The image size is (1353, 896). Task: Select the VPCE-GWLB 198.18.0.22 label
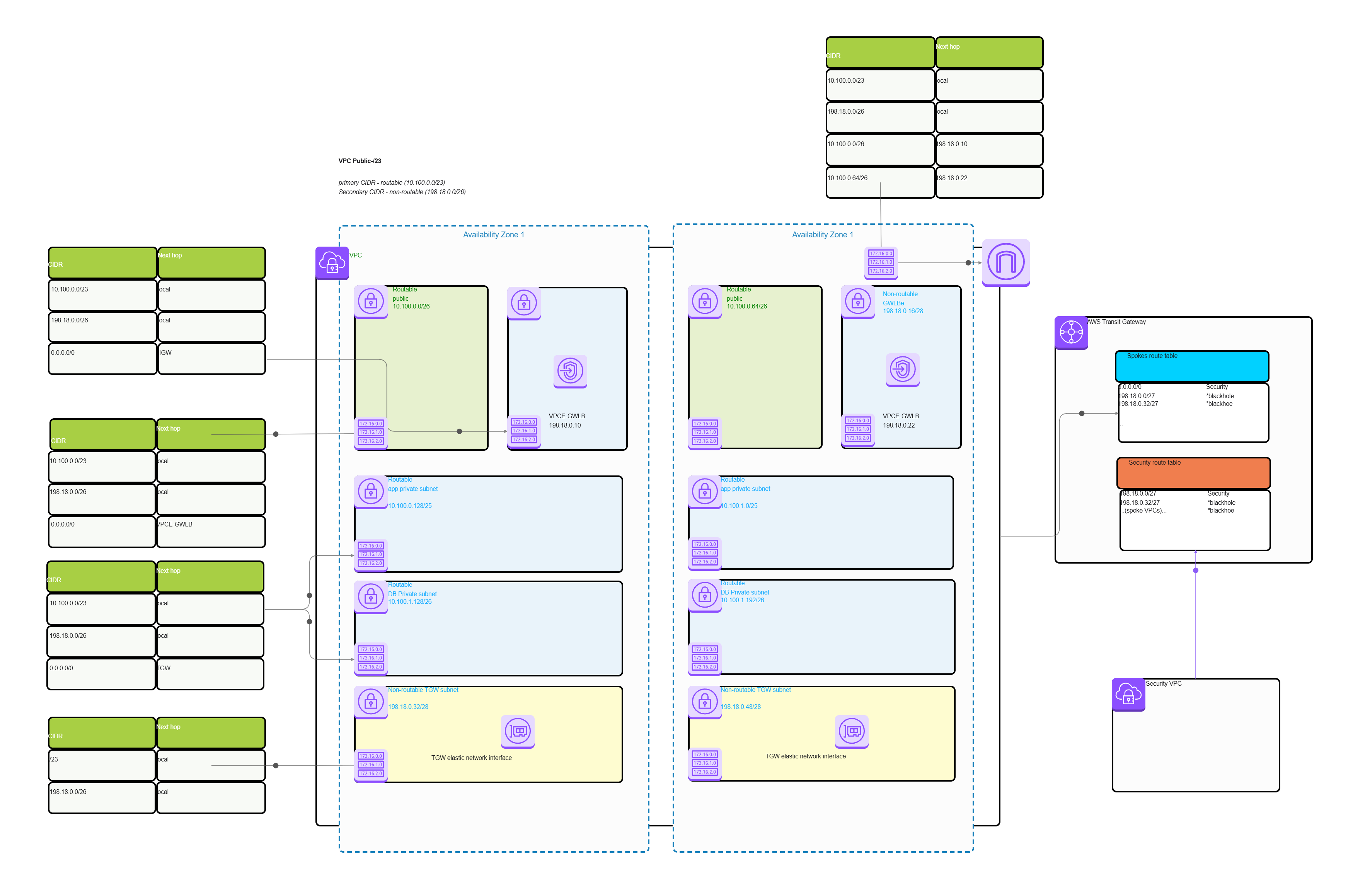click(x=900, y=421)
